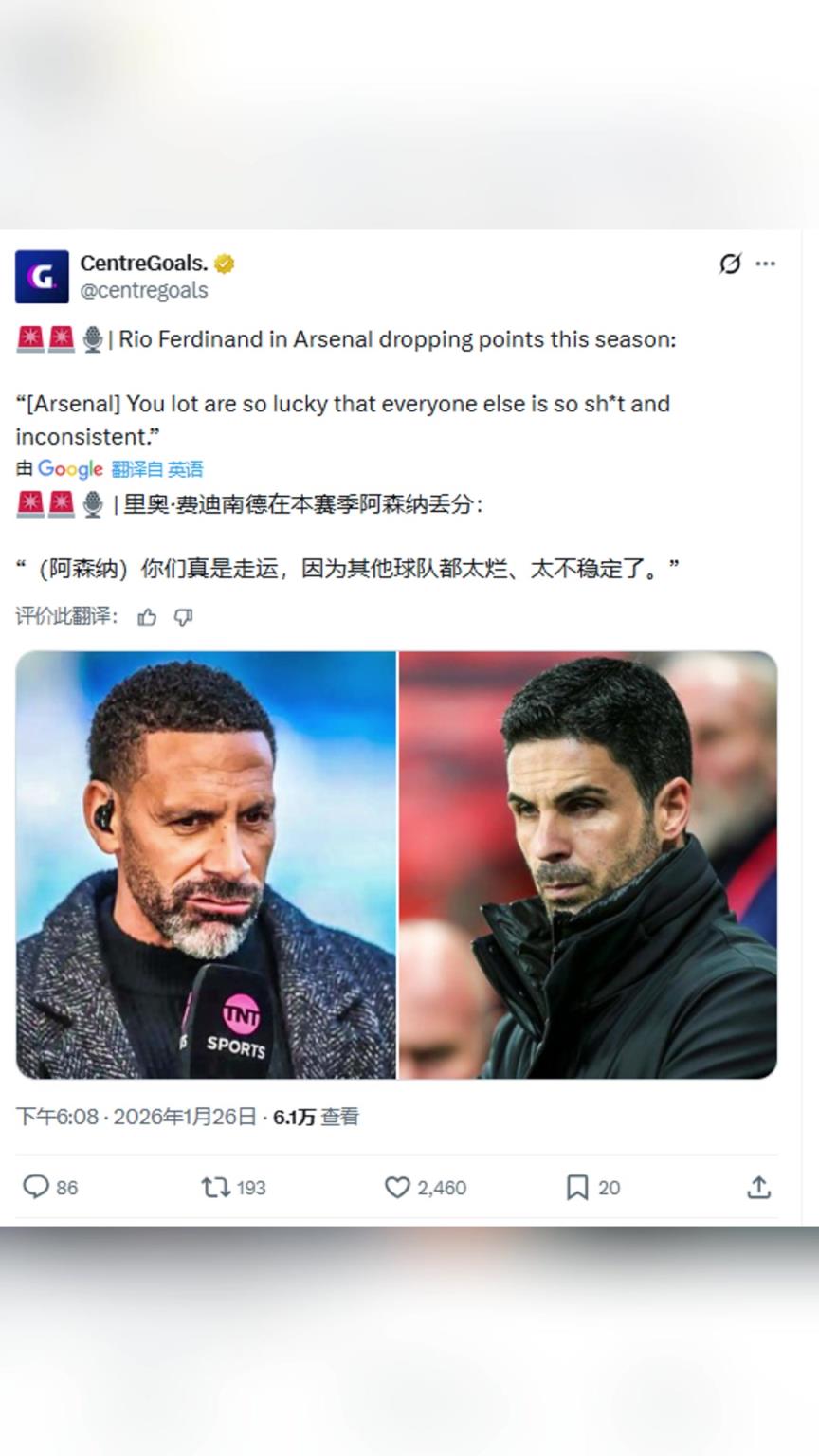Click the Grok slashed-circle icon
Viewport: 819px width, 1456px height.
pos(730,264)
